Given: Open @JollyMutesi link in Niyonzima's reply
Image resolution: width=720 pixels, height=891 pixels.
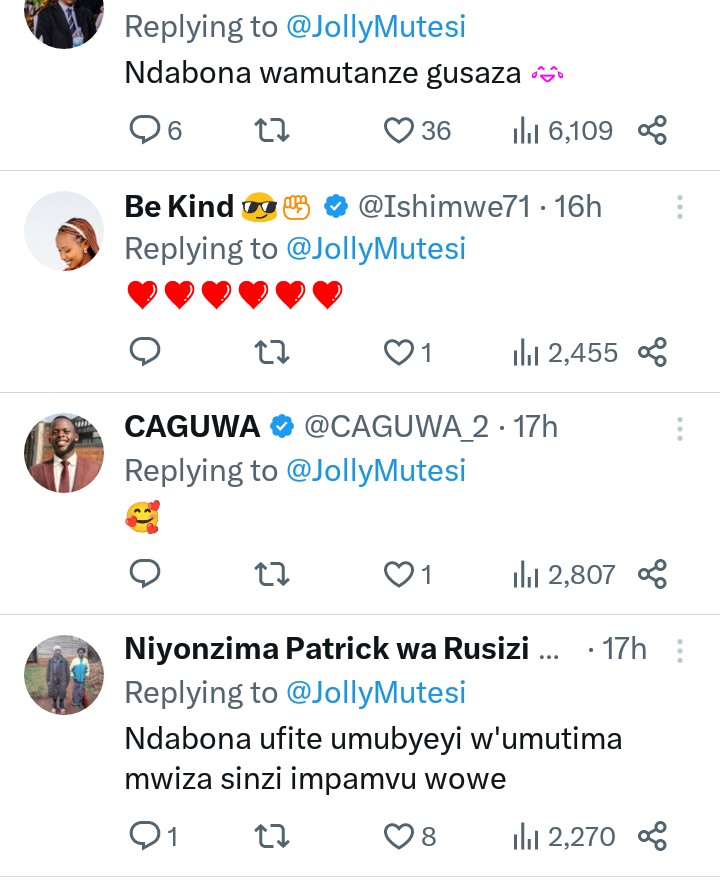Looking at the screenshot, I should point(376,693).
